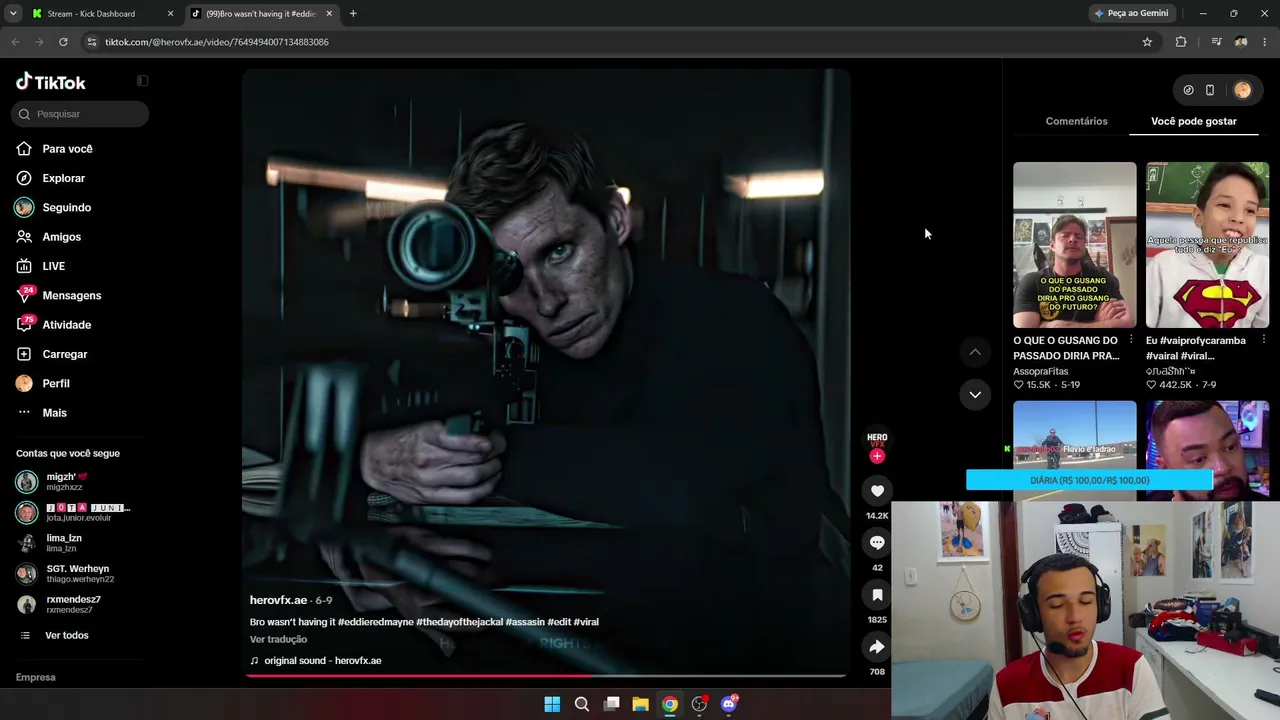This screenshot has height=720, width=1280.
Task: Go to previous video with up arrow
Action: point(975,352)
